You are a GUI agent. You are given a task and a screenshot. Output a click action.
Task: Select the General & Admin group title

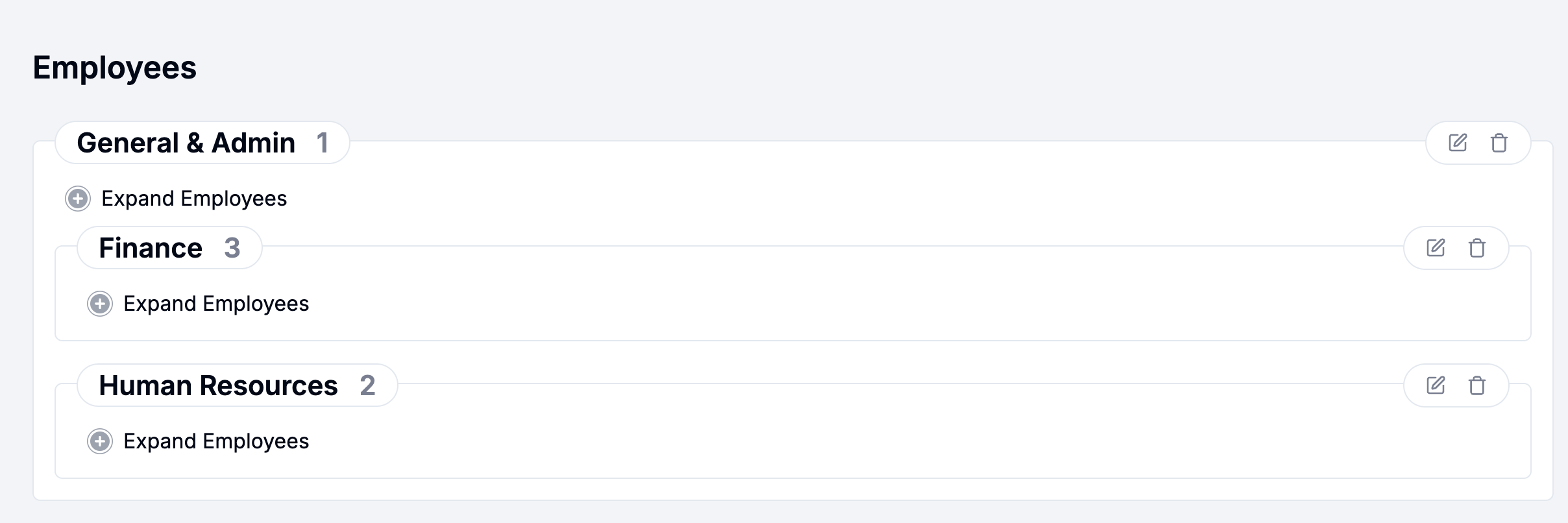pos(186,143)
